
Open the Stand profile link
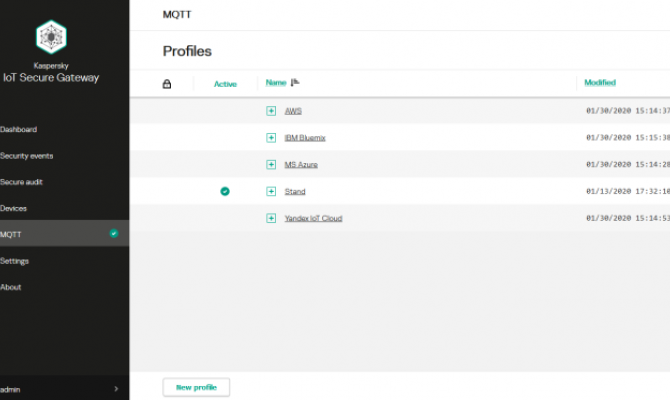[295, 191]
